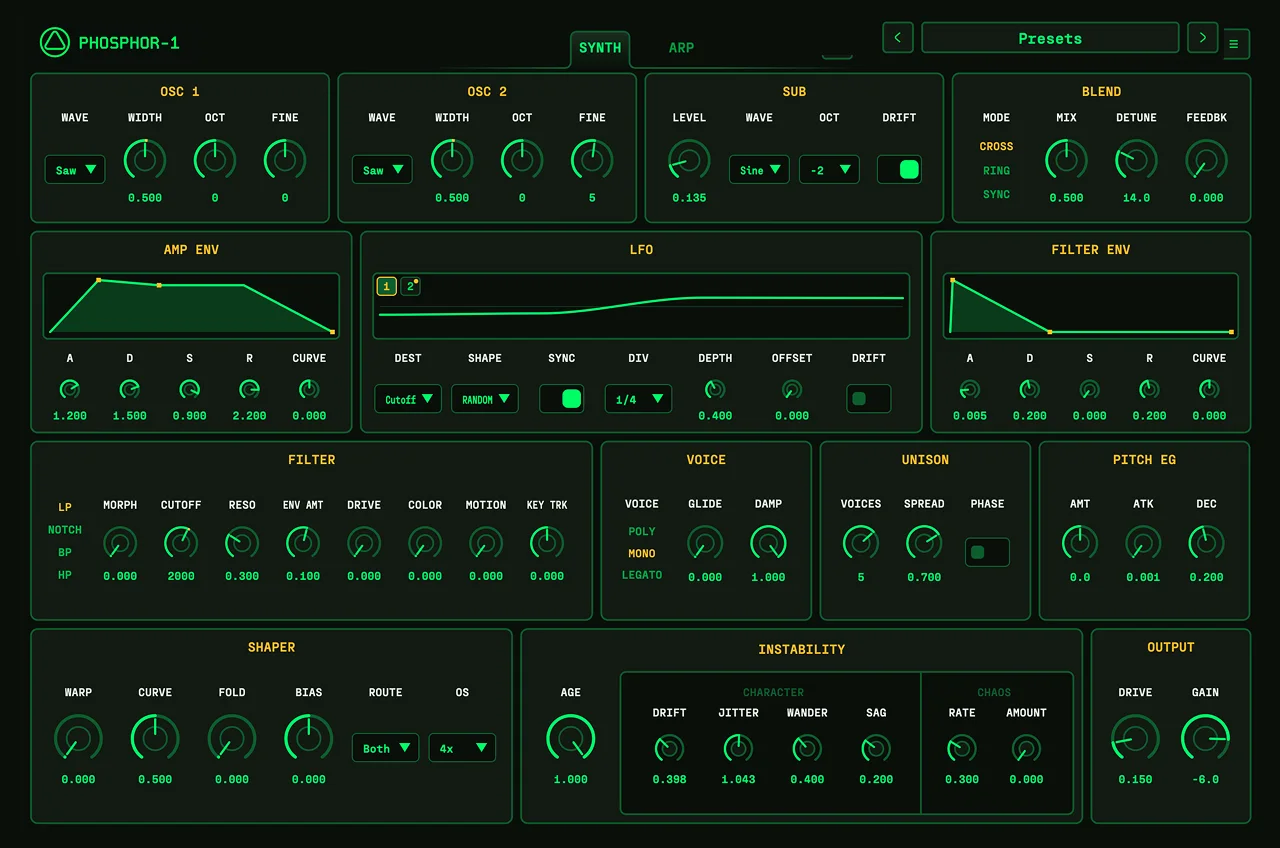Click the VOICE GLIDE knob
This screenshot has height=848, width=1280.
tap(705, 543)
